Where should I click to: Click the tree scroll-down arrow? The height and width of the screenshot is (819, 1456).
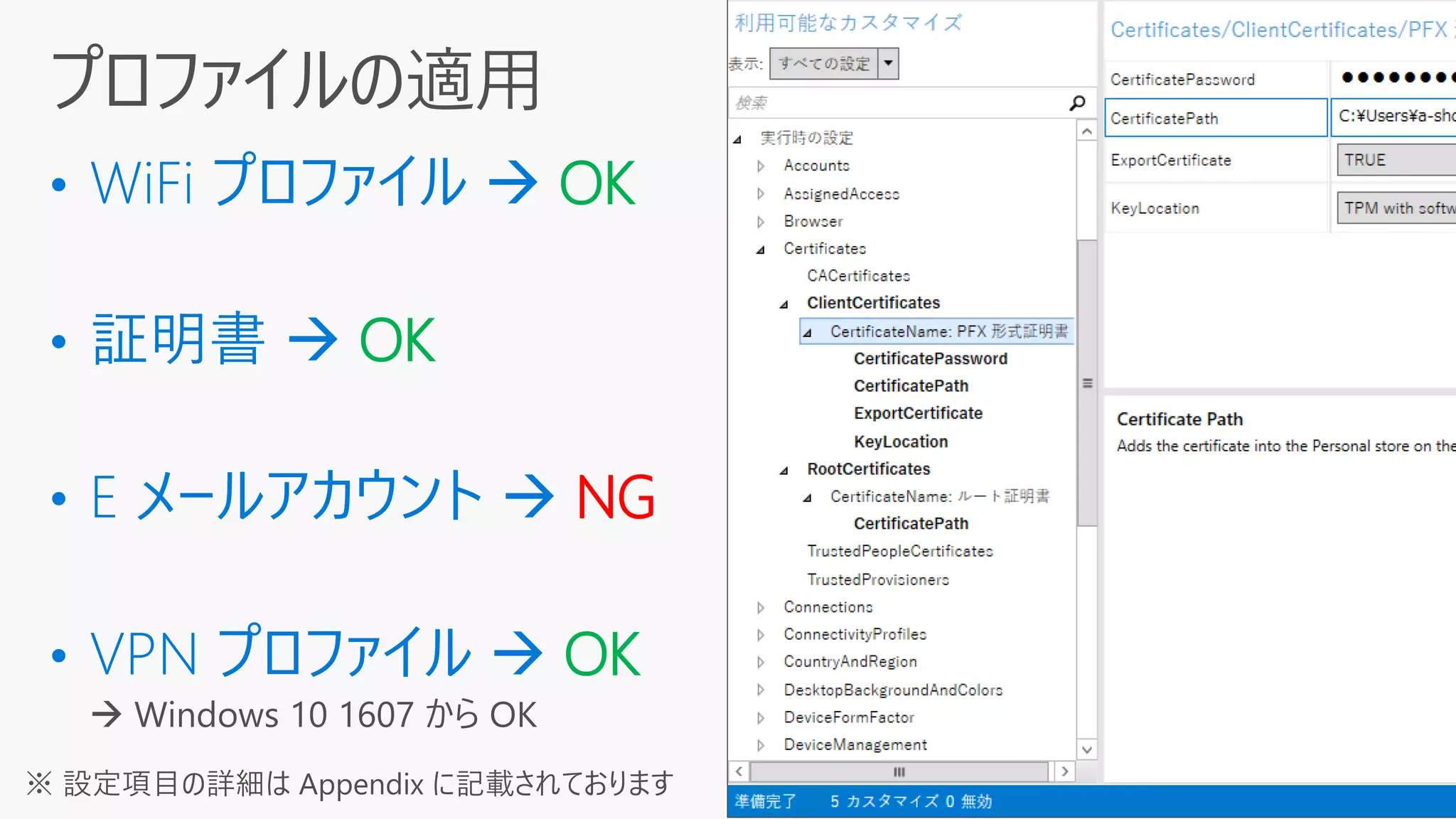coord(1086,749)
